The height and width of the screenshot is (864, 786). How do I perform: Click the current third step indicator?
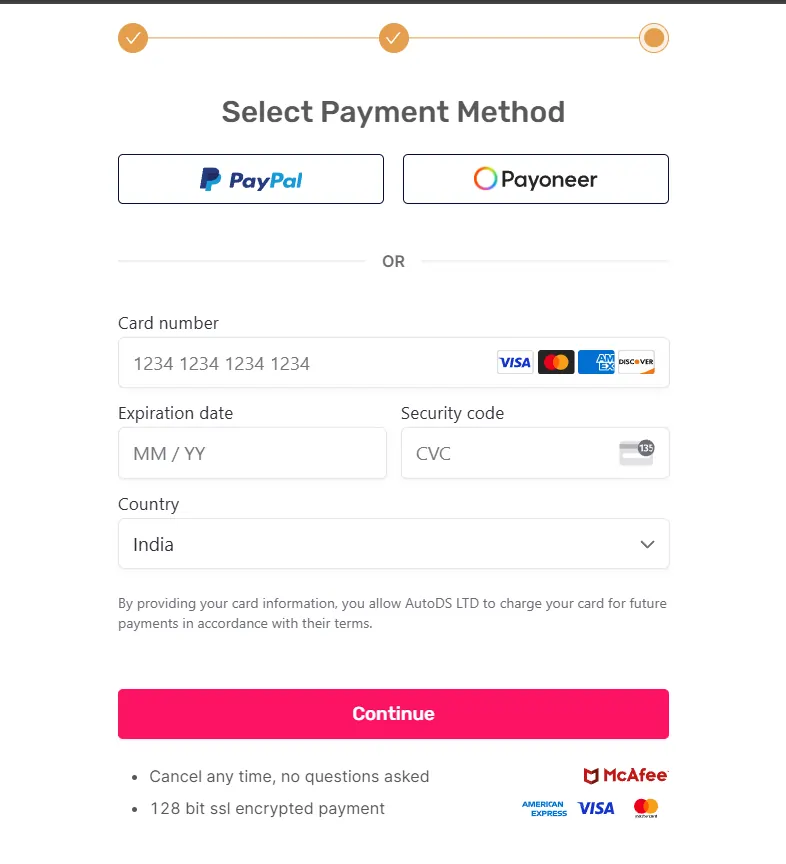(x=654, y=38)
